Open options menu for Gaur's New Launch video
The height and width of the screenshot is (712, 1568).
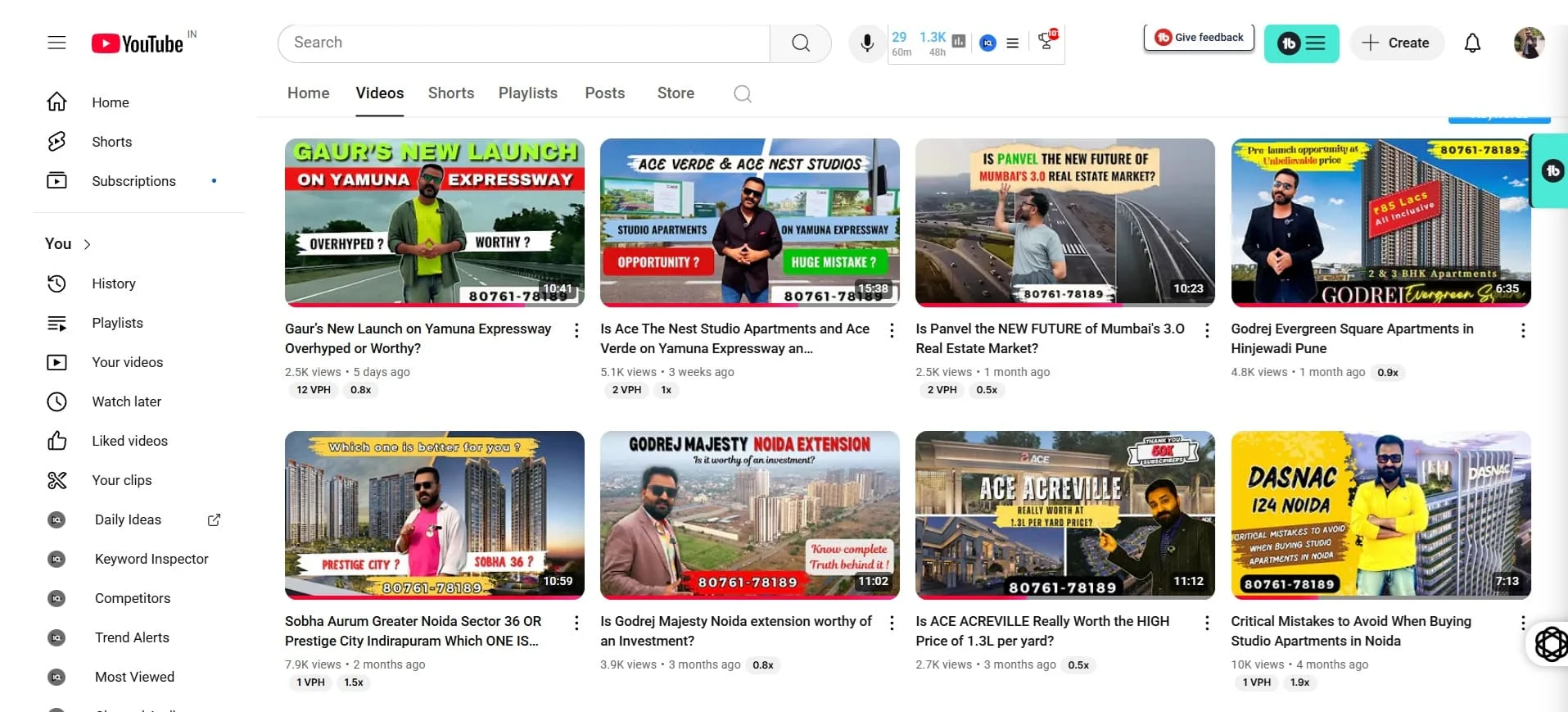(576, 330)
